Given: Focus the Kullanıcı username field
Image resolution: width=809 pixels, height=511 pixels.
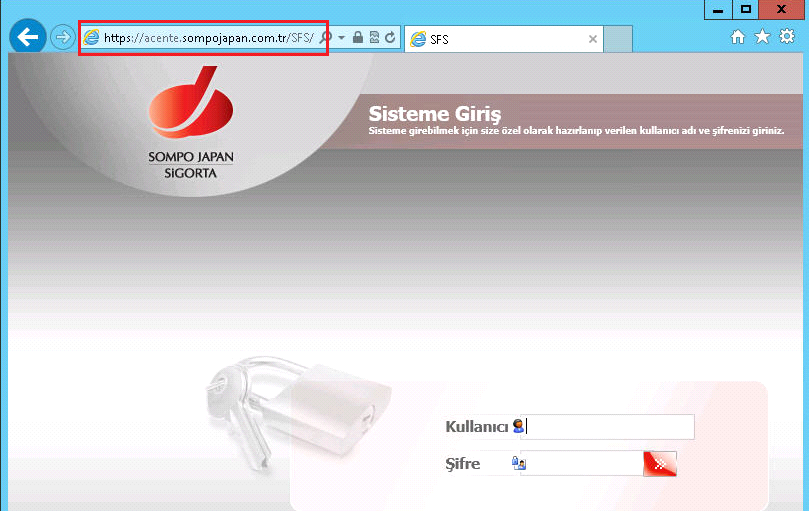Looking at the screenshot, I should [x=610, y=427].
